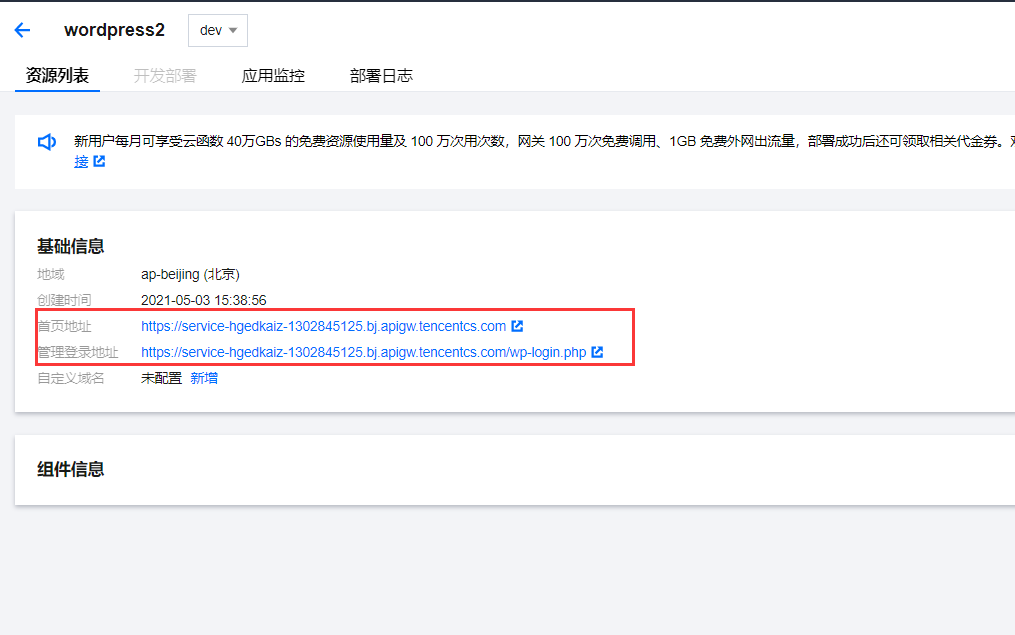The width and height of the screenshot is (1015, 635).
Task: Click external icon beside homepage URL
Action: tap(517, 326)
